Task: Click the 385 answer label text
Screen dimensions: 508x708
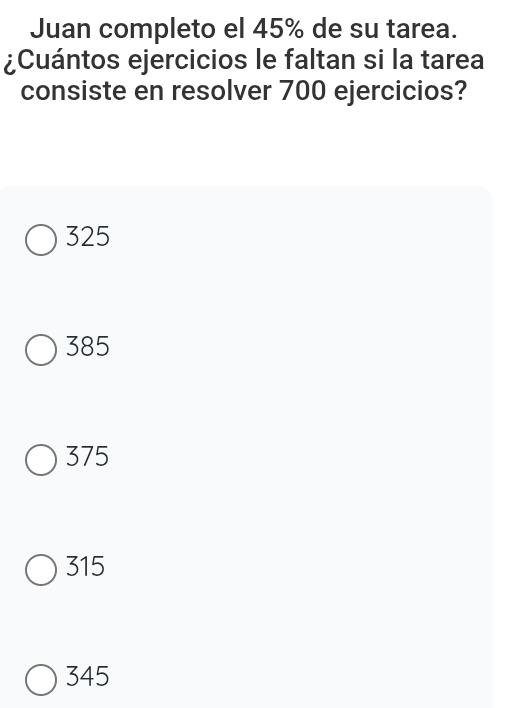Action: [x=88, y=346]
